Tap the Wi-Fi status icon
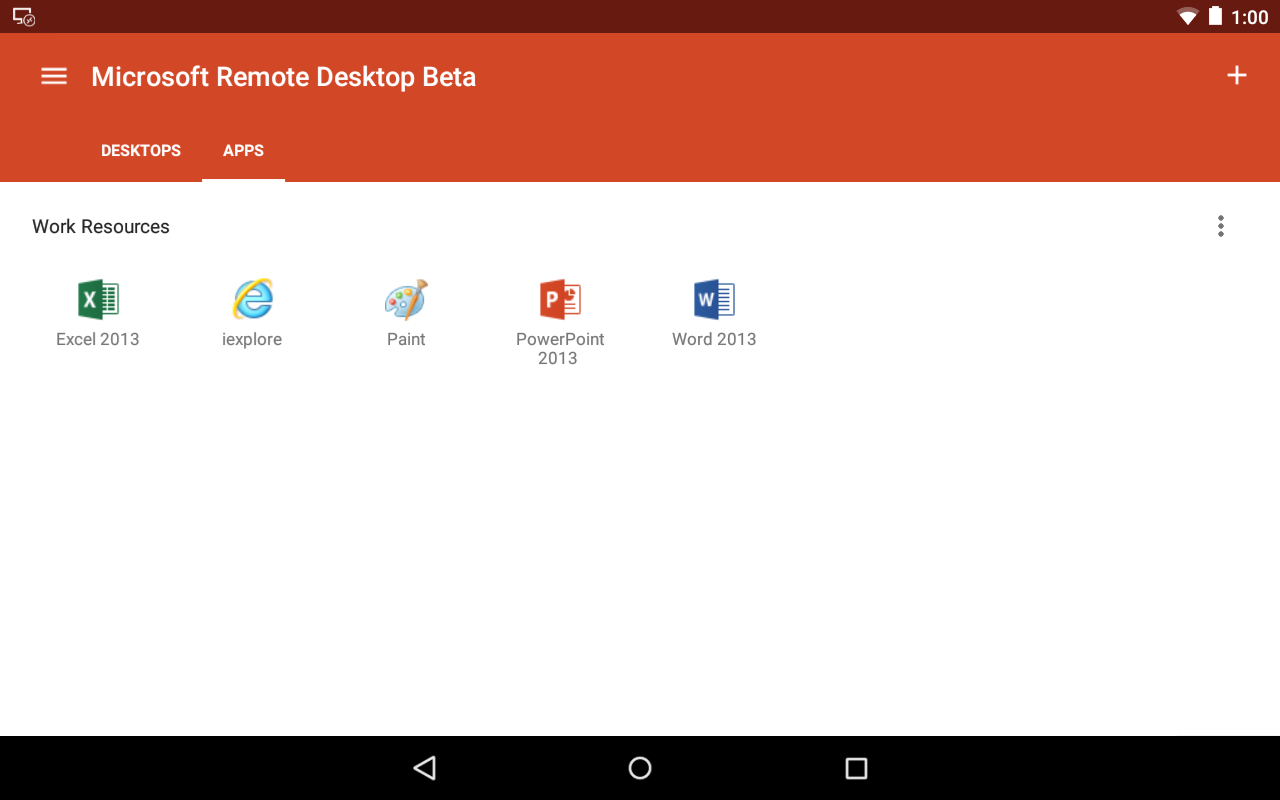 (1188, 16)
